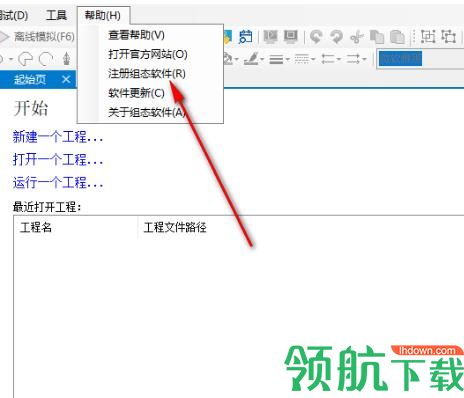Click the pen line color icon
This screenshot has height=398, width=464.
tap(251, 59)
